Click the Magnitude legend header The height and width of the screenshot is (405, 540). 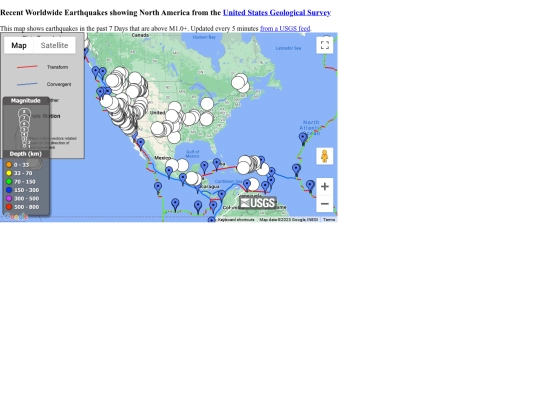click(x=26, y=101)
